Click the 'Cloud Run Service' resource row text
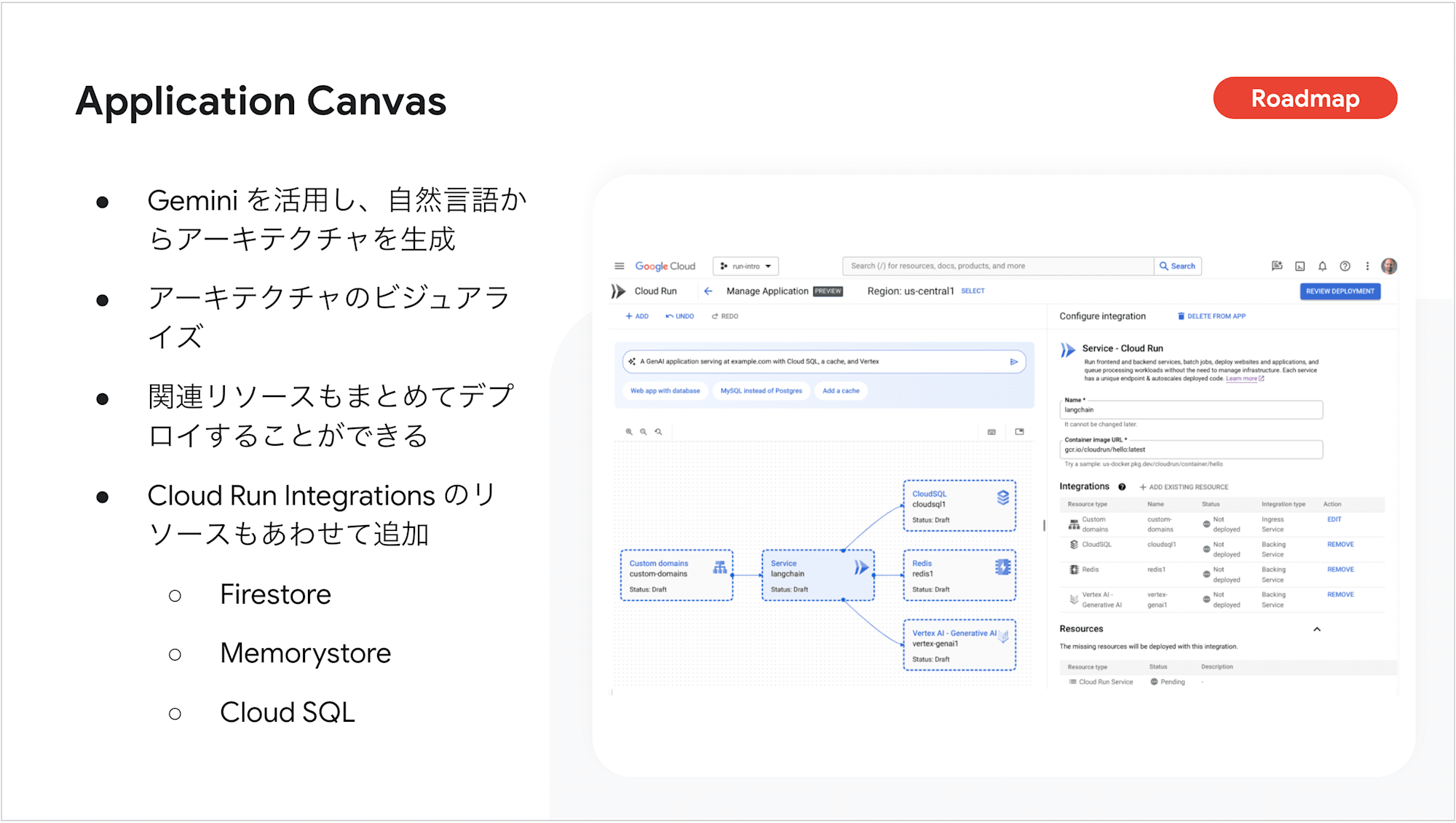 1106,682
